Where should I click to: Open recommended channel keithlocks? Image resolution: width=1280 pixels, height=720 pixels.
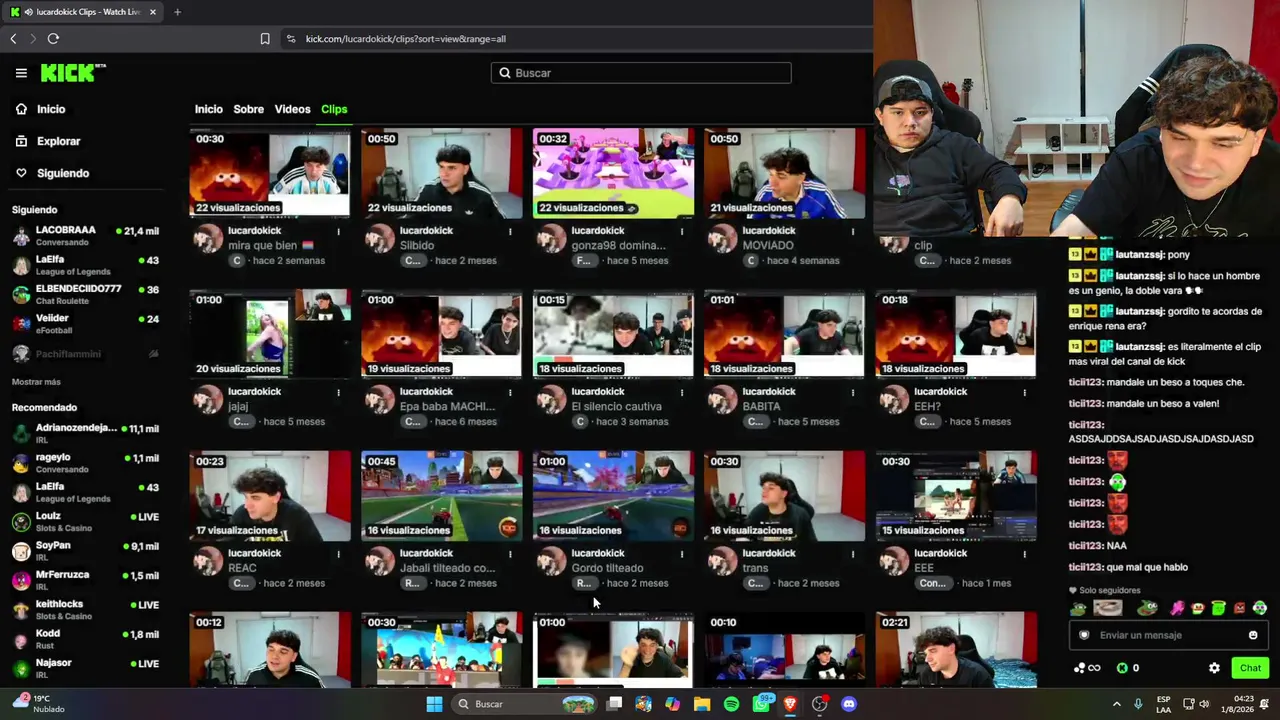[x=86, y=610]
